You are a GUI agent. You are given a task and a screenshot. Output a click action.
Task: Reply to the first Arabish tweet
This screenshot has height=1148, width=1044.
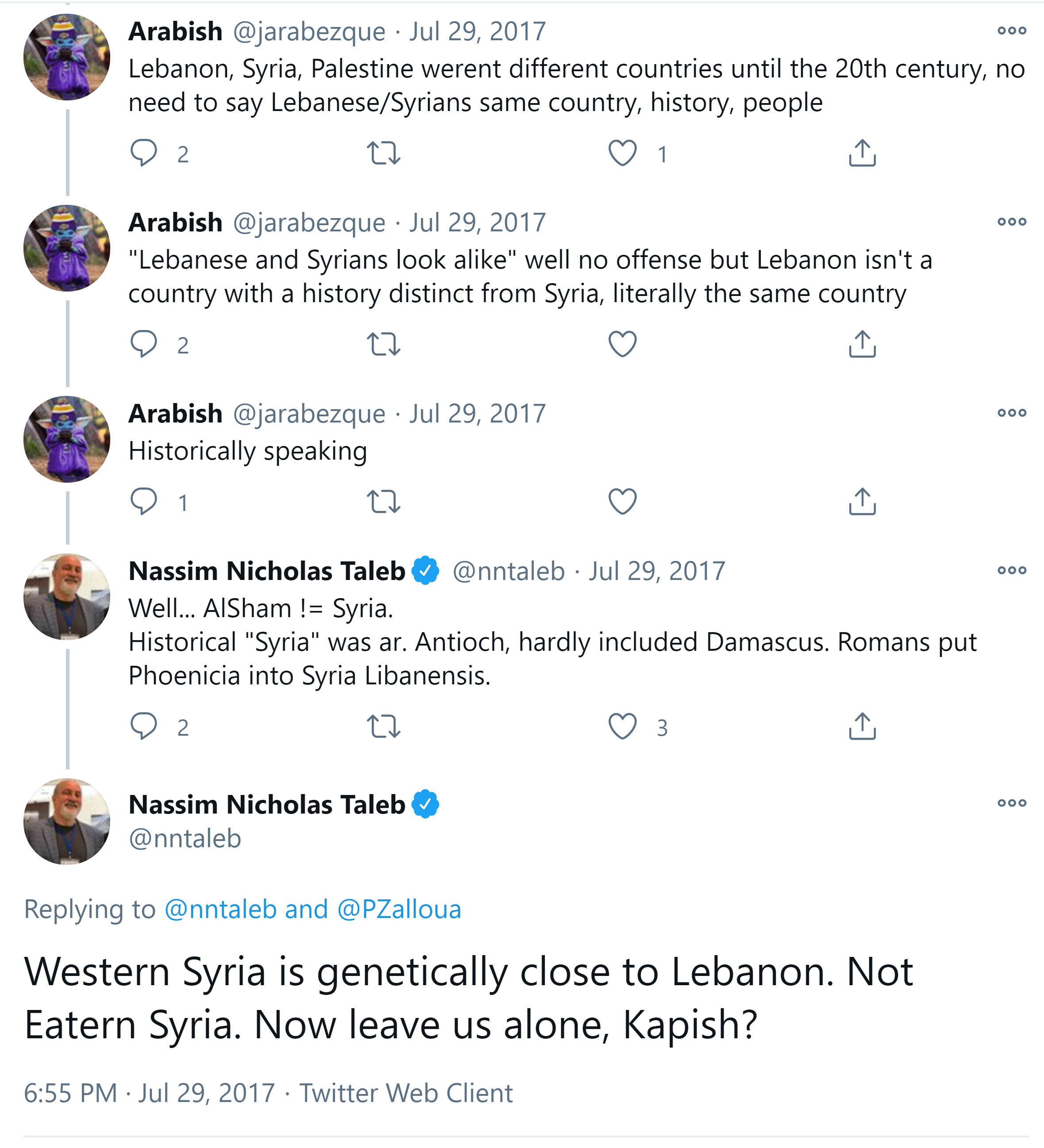pyautogui.click(x=143, y=153)
